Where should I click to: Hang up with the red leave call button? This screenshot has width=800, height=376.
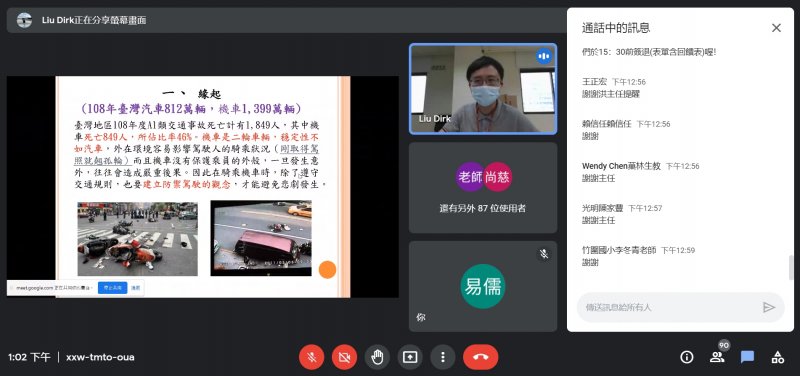(x=481, y=357)
